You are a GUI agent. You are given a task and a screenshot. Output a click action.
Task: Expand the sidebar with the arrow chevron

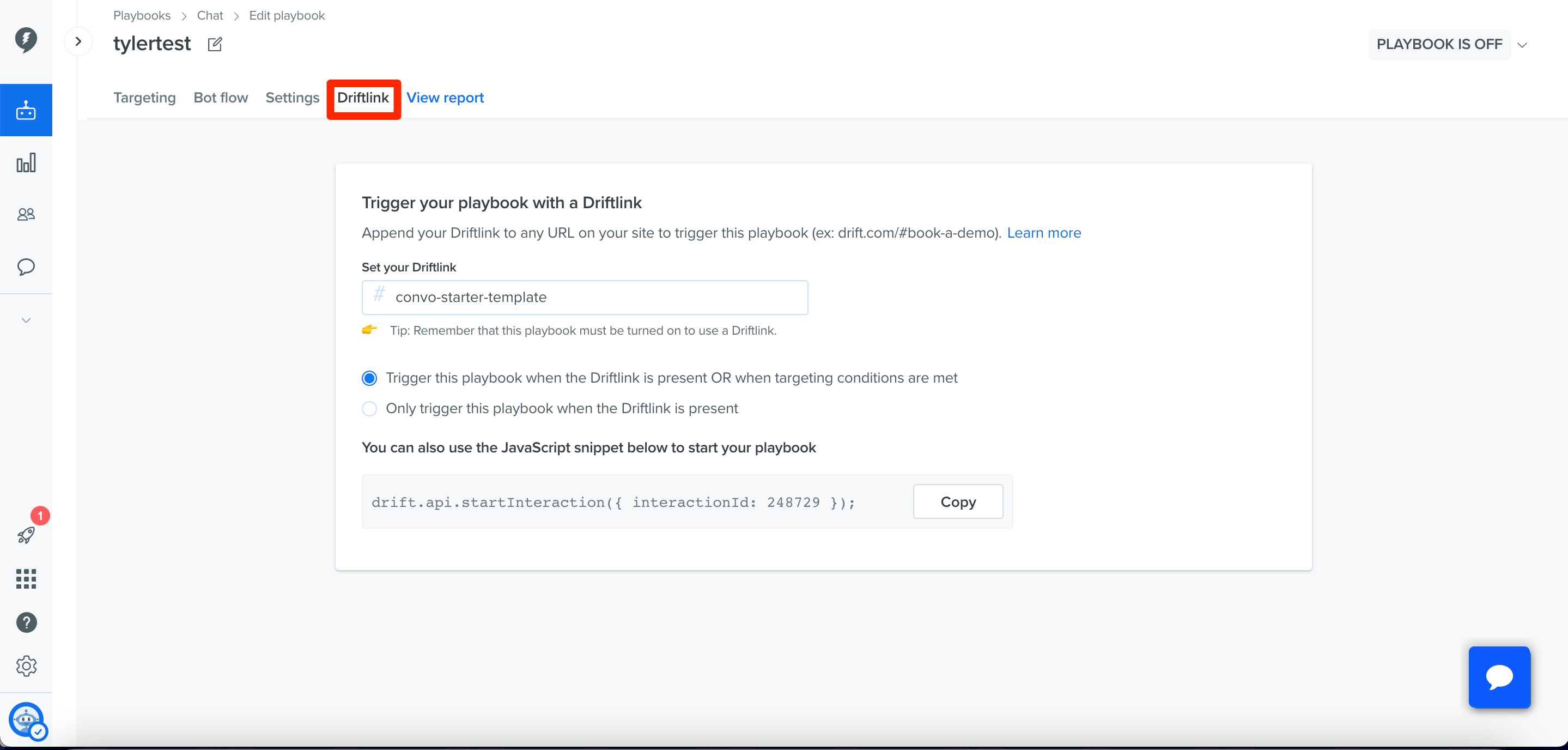[78, 41]
